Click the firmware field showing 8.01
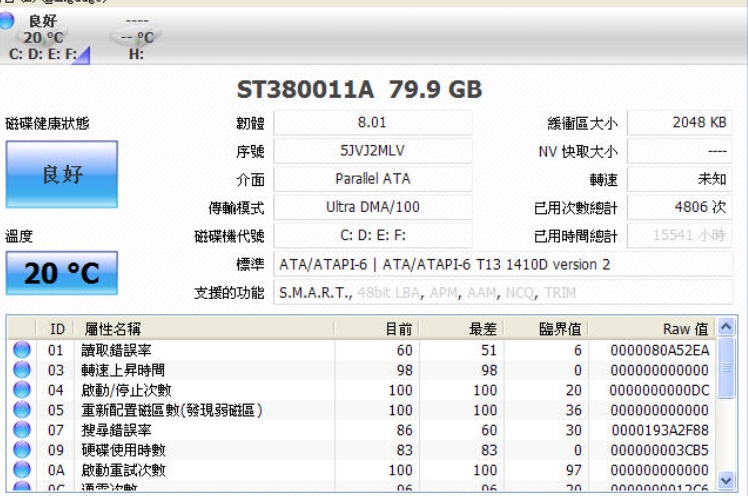 point(373,123)
